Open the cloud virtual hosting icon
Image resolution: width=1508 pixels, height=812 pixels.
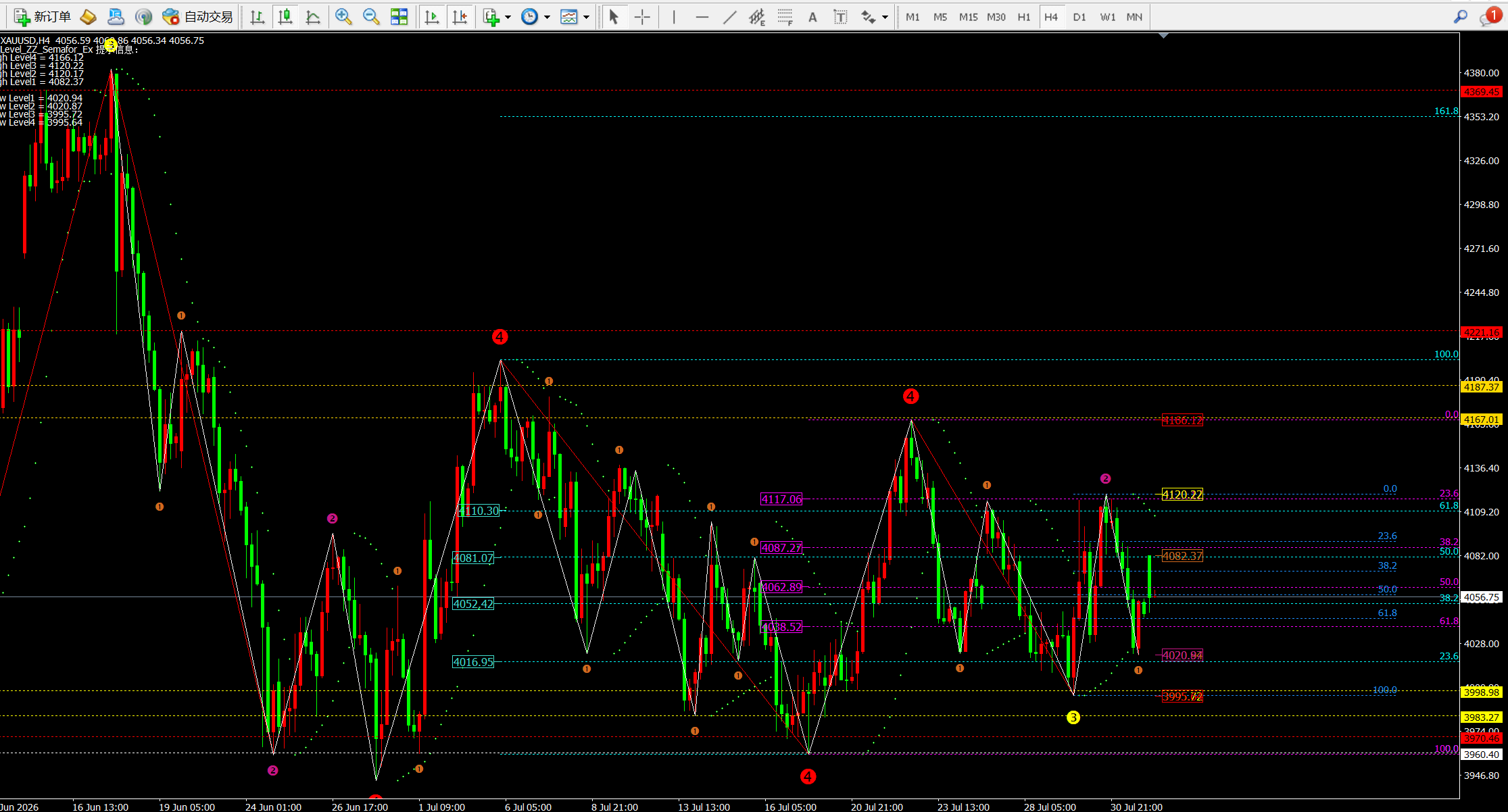click(x=116, y=17)
